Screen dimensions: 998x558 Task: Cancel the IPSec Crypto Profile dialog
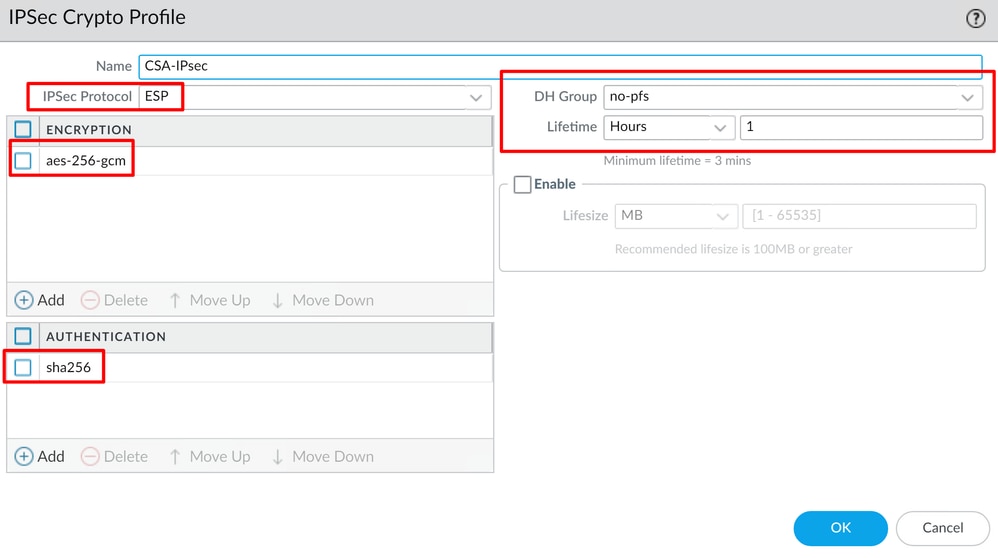943,528
